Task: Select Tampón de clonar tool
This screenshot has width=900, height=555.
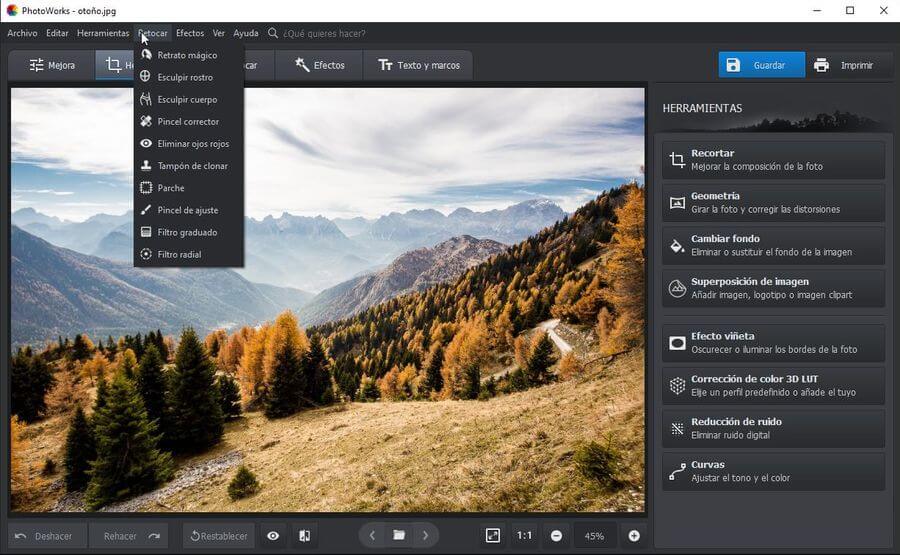Action: 188,166
